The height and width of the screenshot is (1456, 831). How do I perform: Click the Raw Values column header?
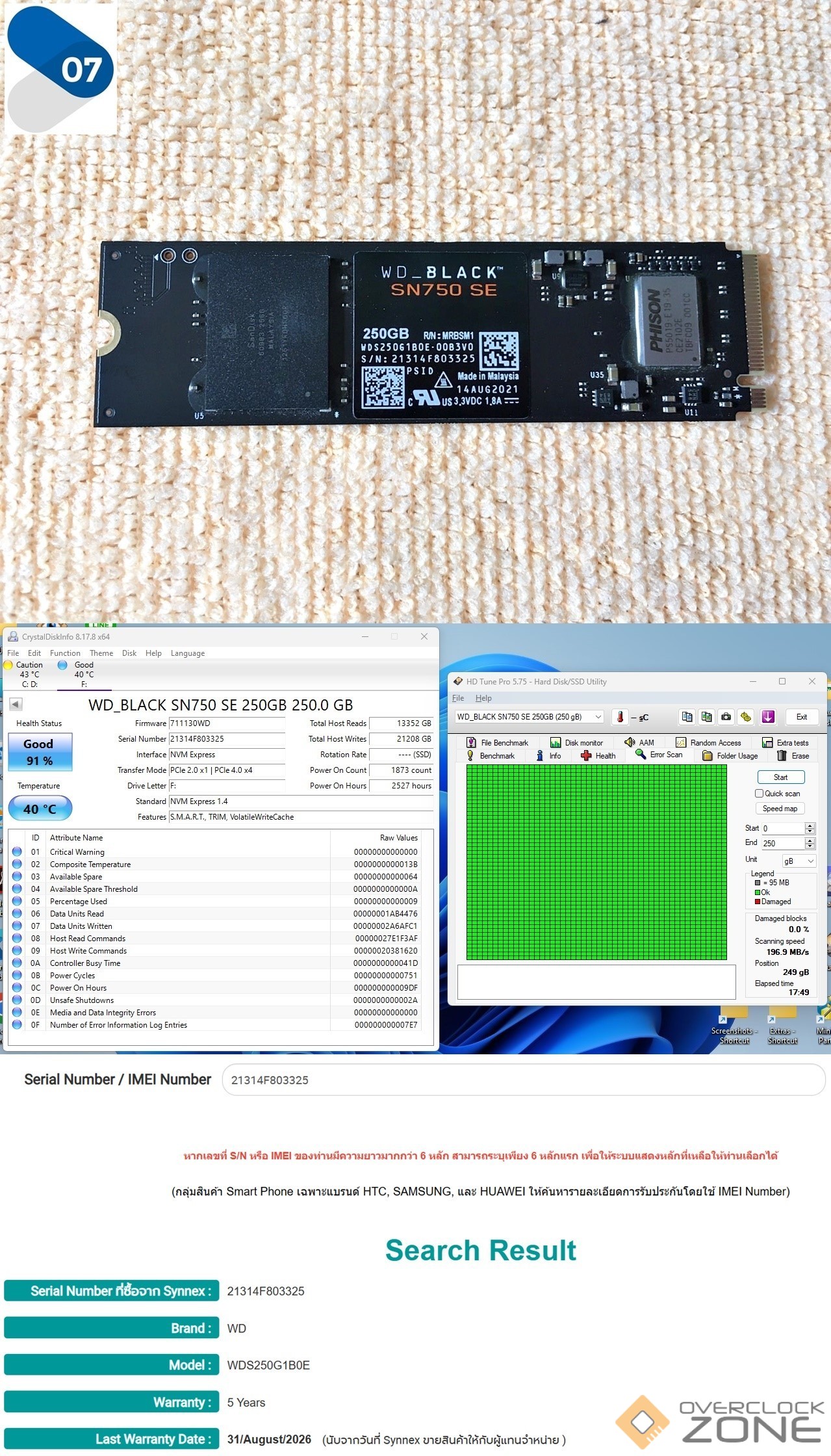coord(376,837)
